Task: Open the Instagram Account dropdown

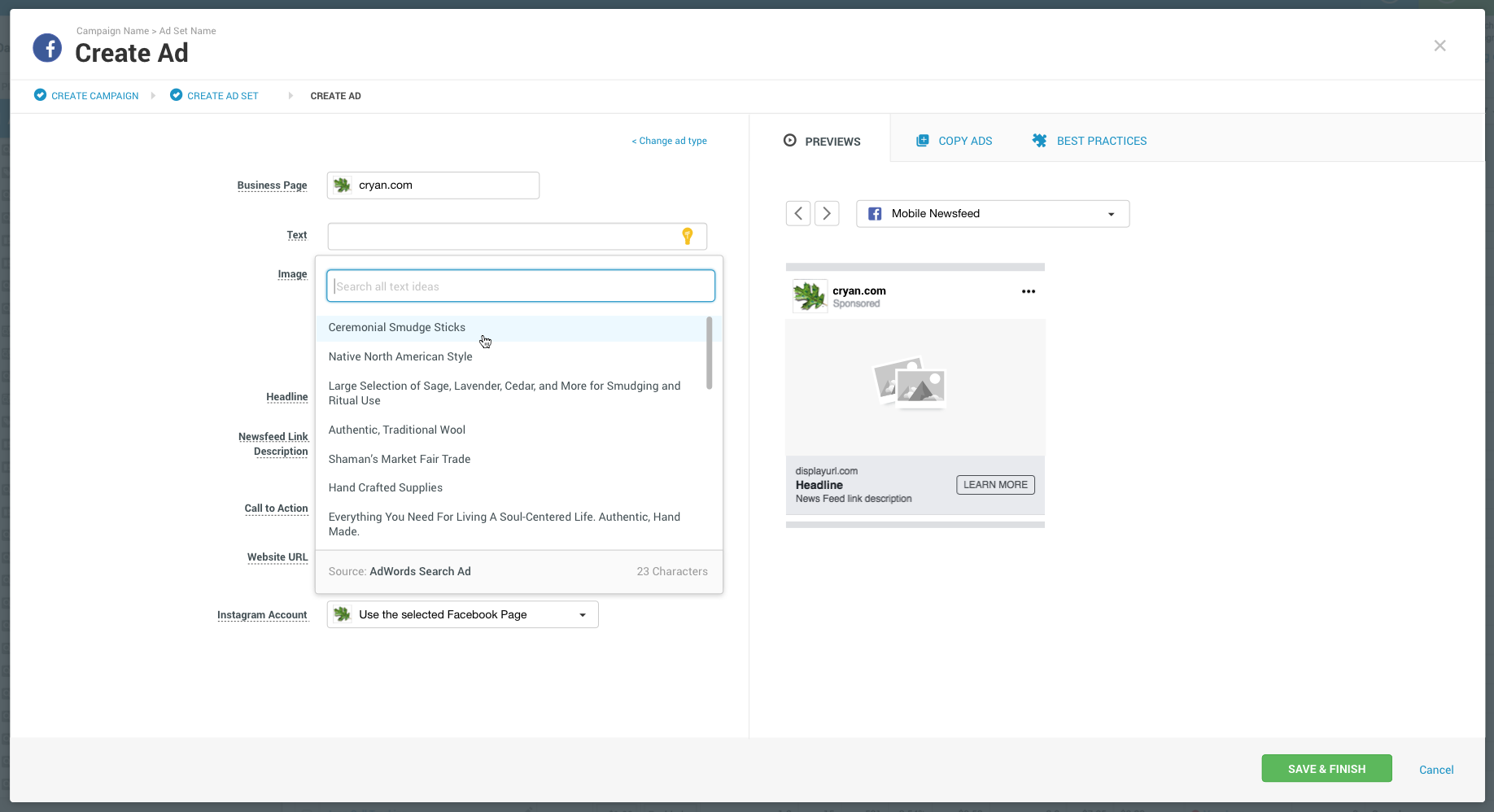Action: pos(462,614)
